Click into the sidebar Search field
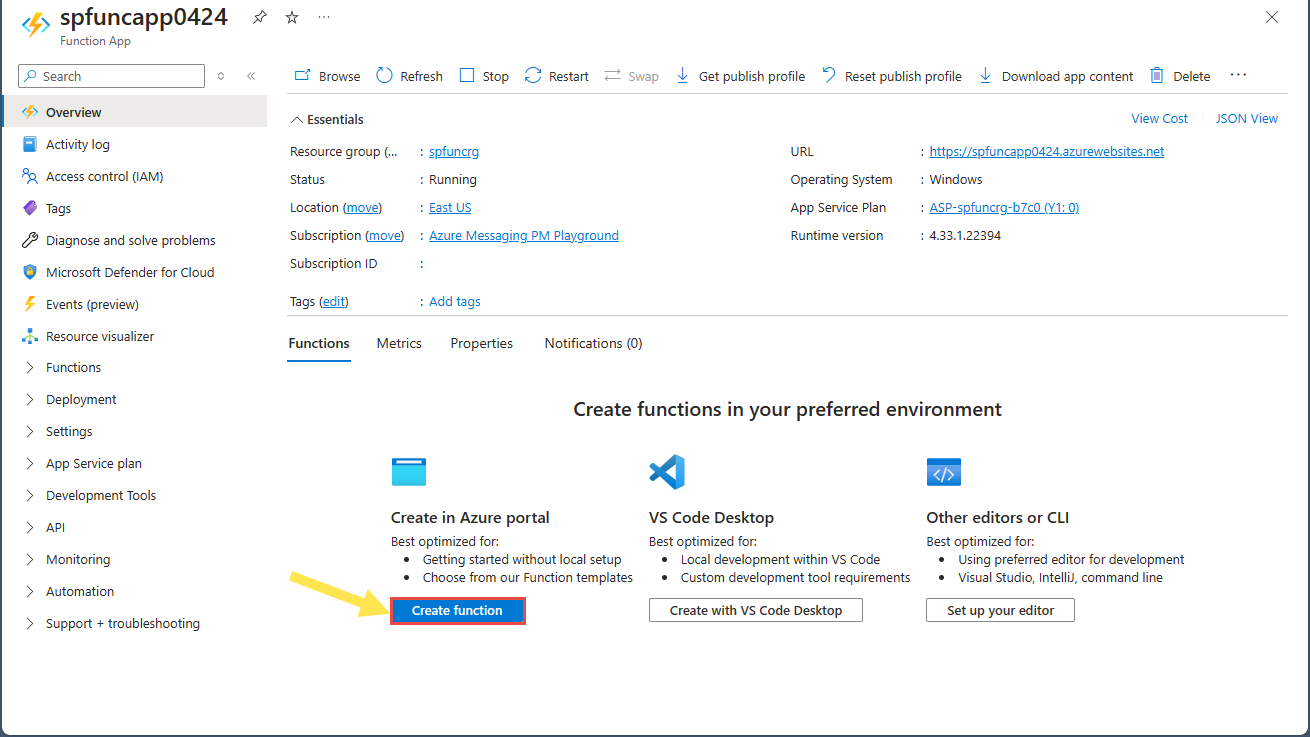Viewport: 1310px width, 737px height. tap(111, 76)
